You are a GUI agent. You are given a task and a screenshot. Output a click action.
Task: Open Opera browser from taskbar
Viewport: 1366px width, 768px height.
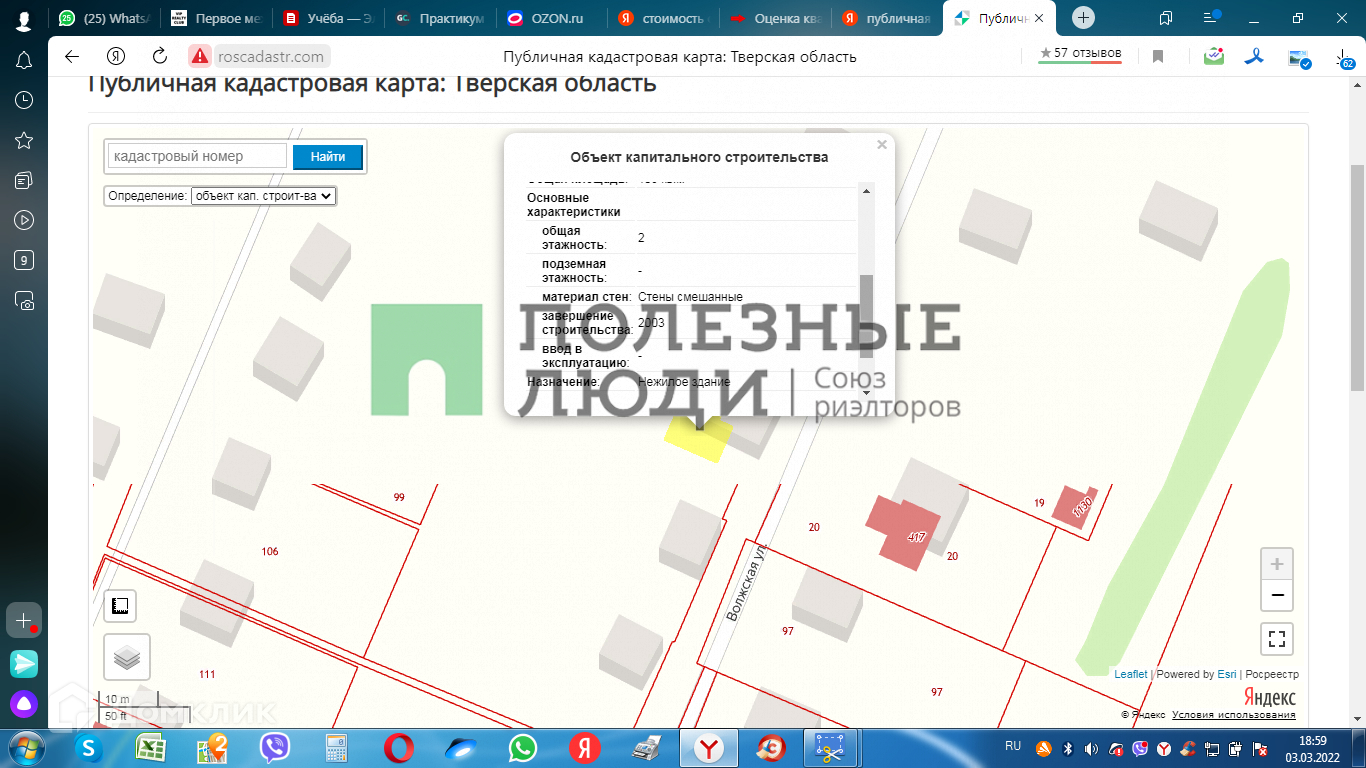pos(399,748)
